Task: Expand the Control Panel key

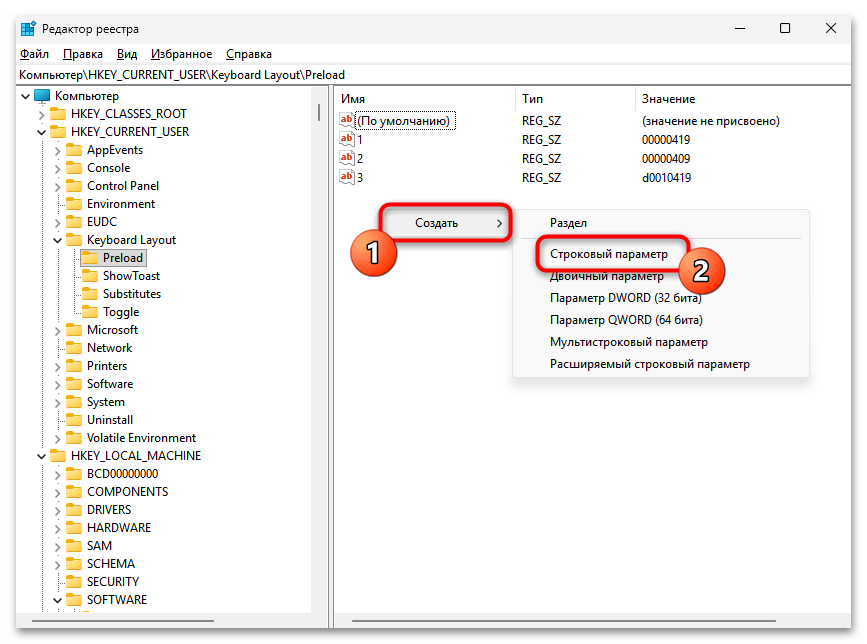Action: pos(58,186)
